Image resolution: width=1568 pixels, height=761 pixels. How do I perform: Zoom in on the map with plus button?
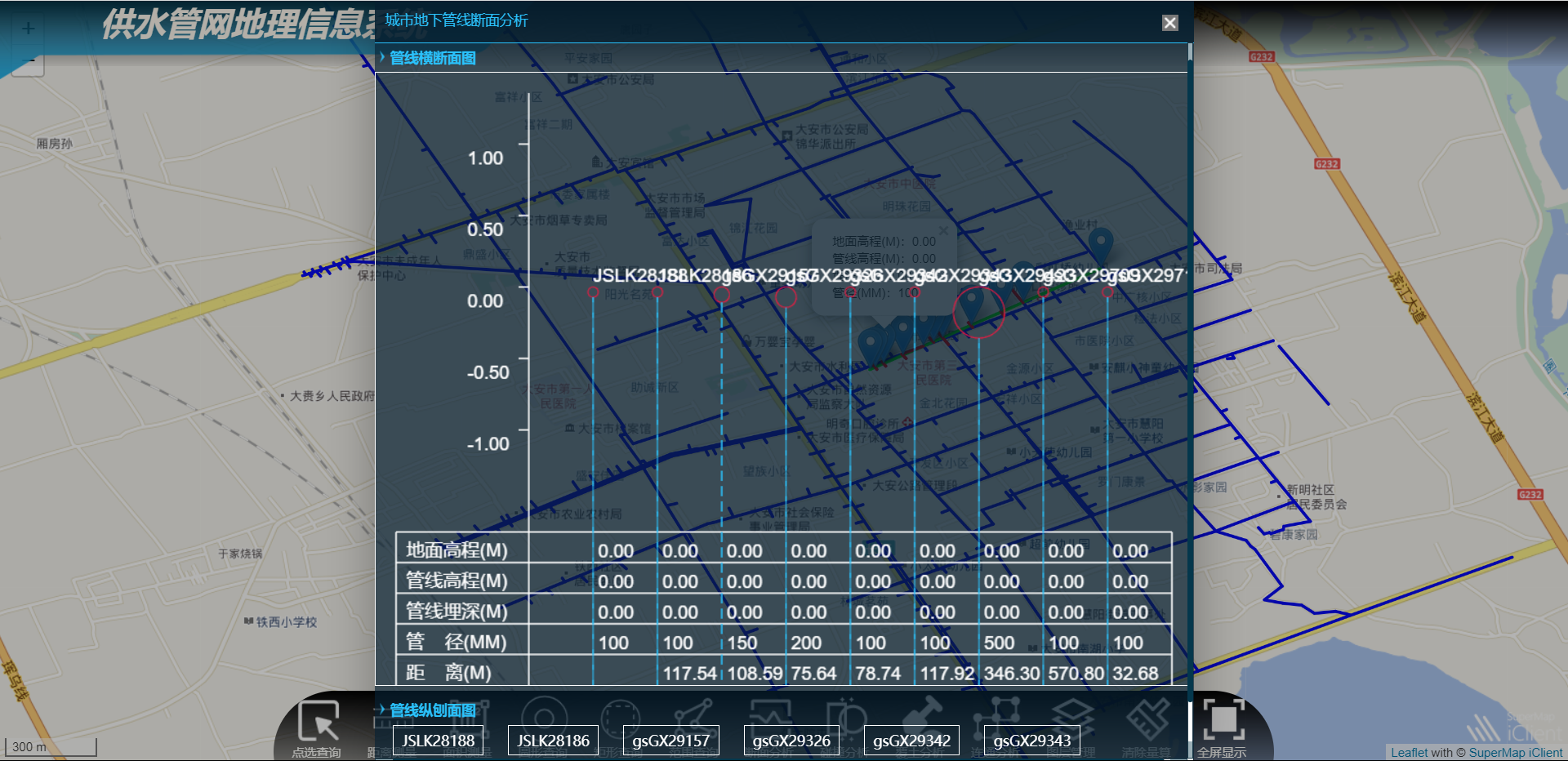(28, 29)
